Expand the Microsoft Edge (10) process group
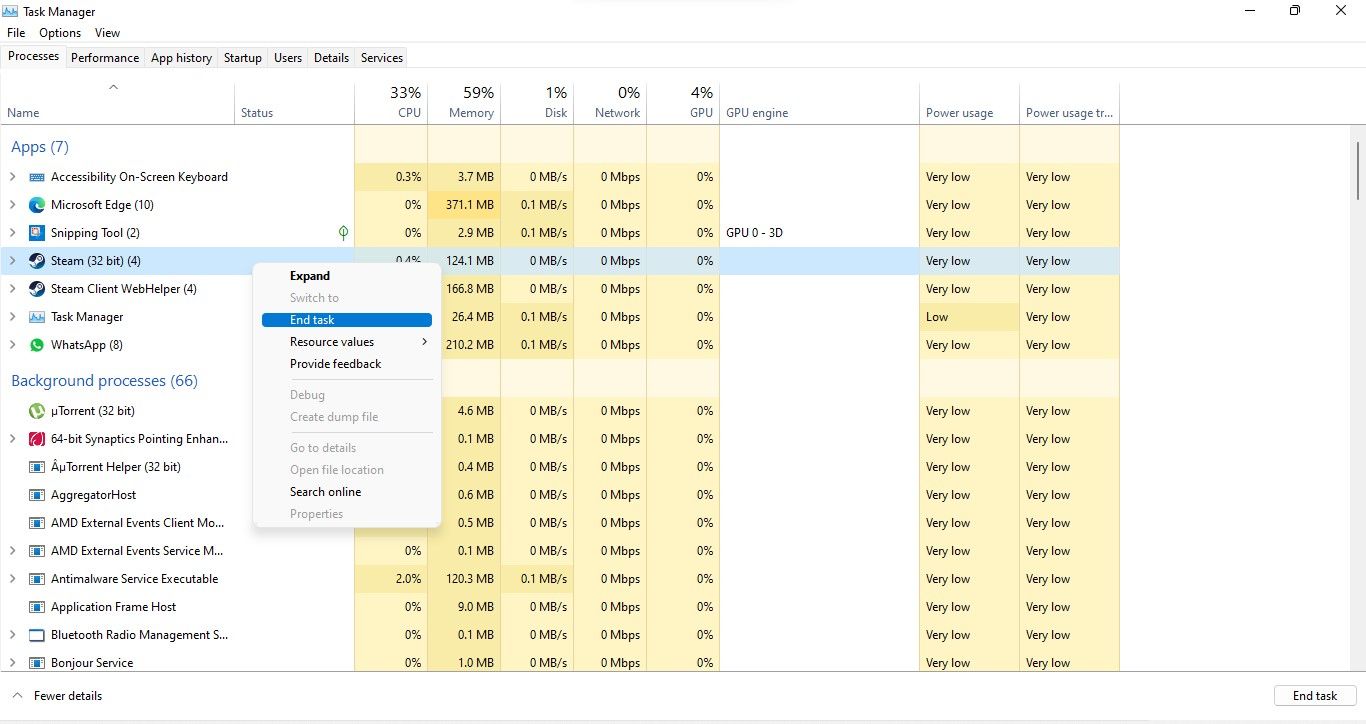This screenshot has width=1366, height=724. coord(12,205)
